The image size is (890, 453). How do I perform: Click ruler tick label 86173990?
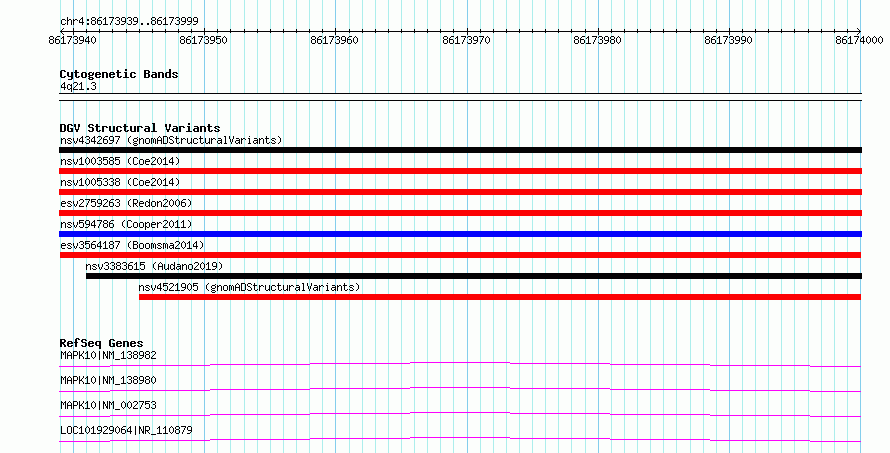[x=728, y=40]
